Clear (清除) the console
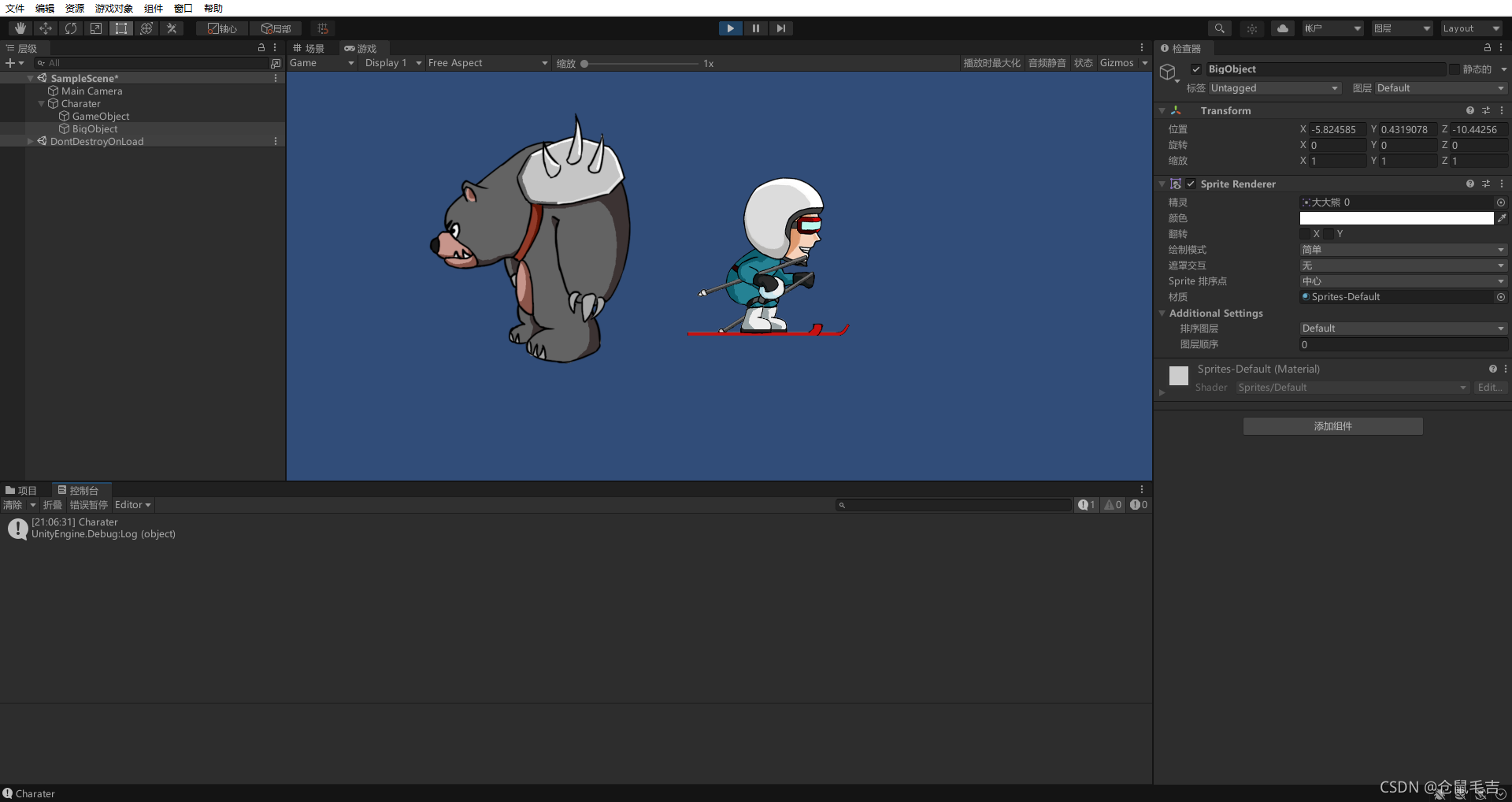 13,505
